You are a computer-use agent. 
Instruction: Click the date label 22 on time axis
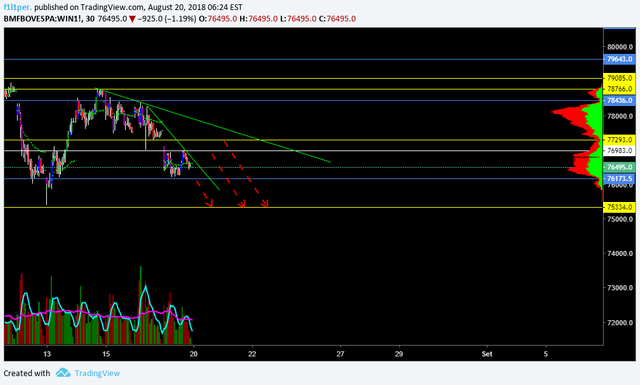(x=252, y=354)
